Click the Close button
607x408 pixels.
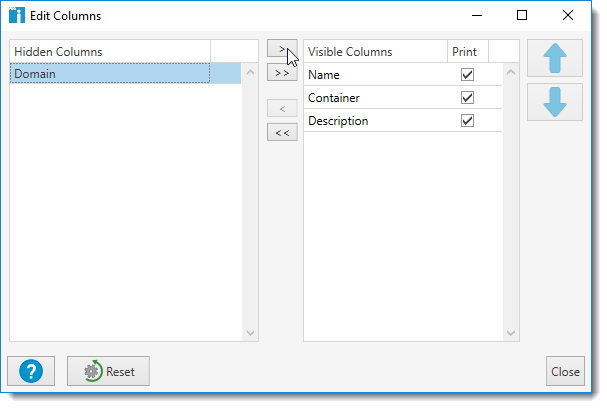pyautogui.click(x=565, y=371)
